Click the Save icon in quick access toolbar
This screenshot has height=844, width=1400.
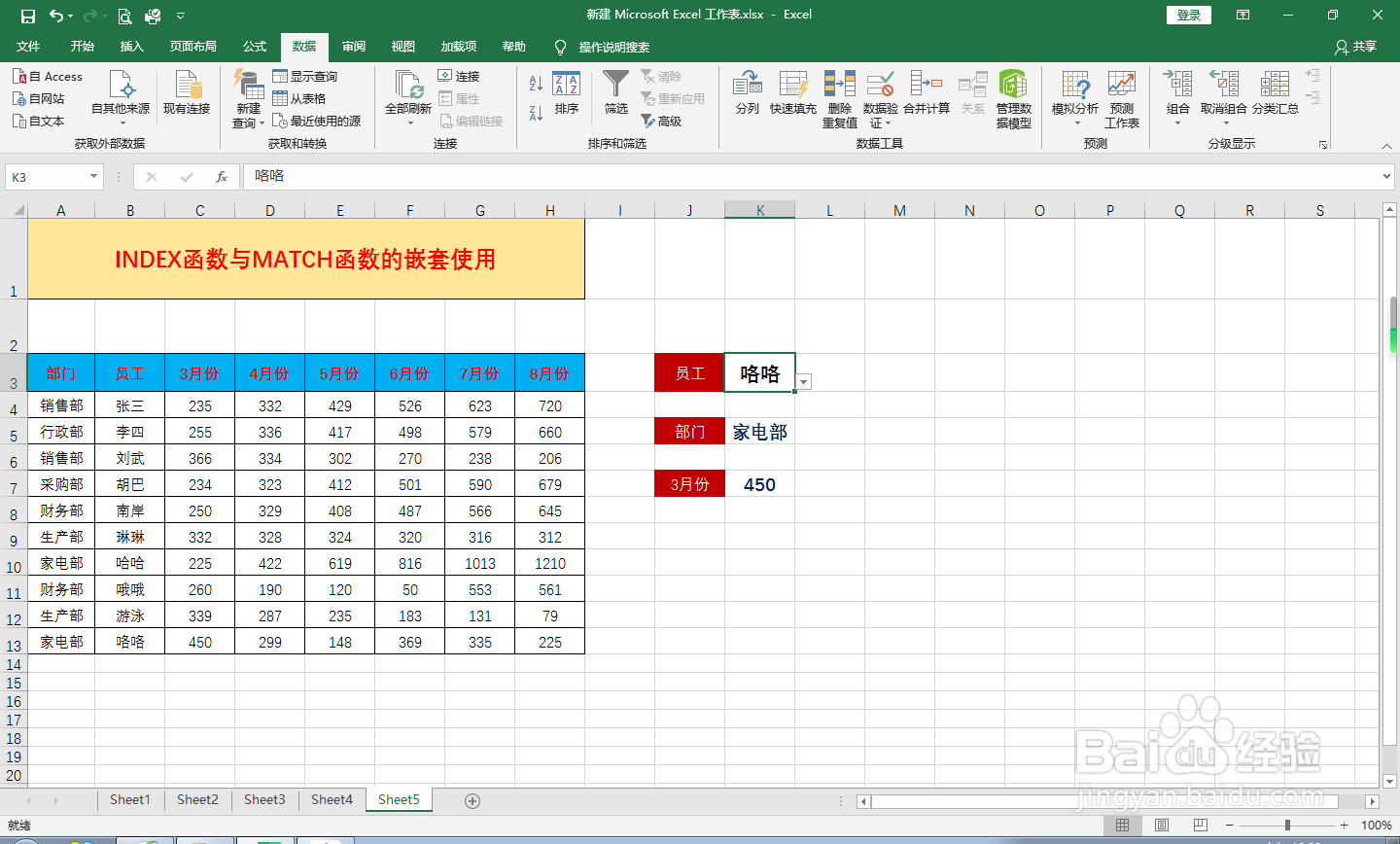click(28, 16)
